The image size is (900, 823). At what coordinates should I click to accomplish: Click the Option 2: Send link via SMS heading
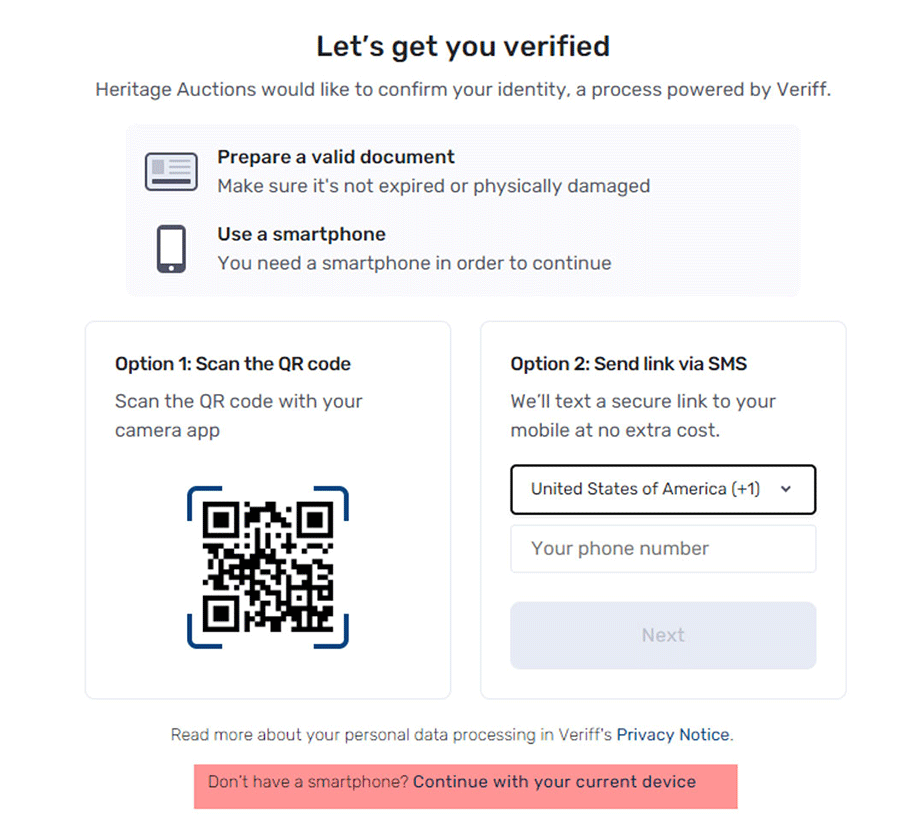[x=629, y=364]
